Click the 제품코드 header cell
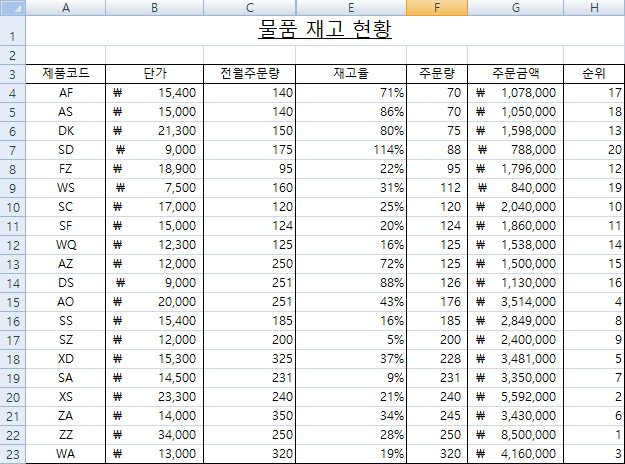625x464 pixels. click(66, 74)
